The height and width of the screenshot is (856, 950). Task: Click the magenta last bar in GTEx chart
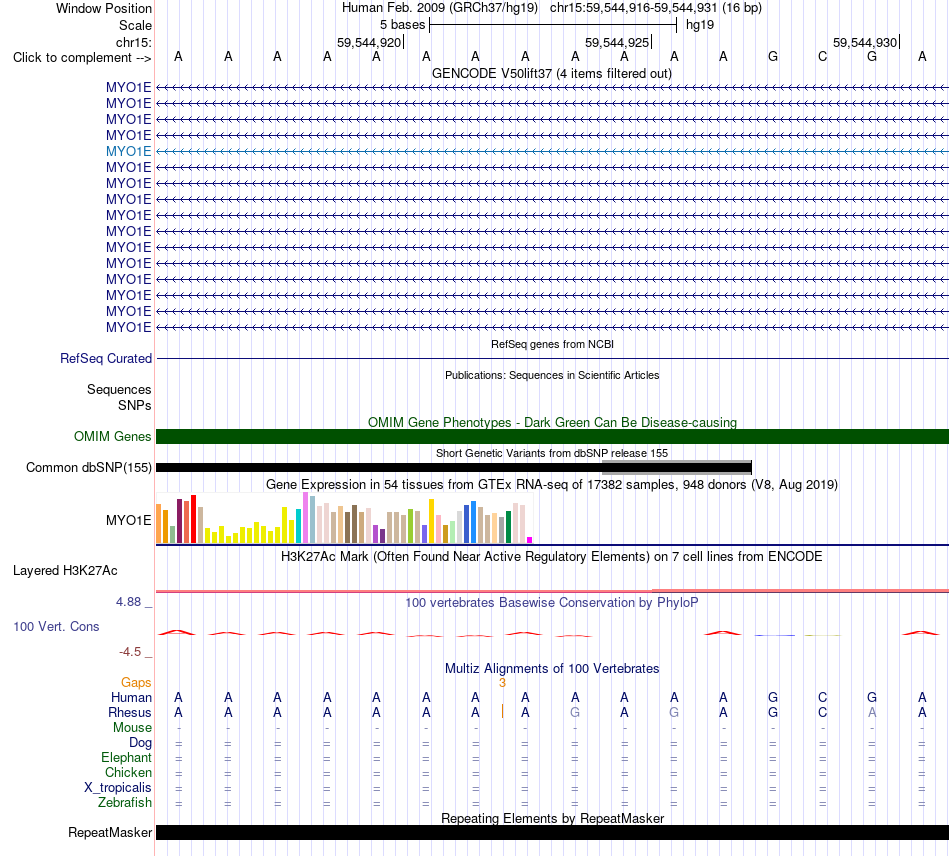click(530, 540)
